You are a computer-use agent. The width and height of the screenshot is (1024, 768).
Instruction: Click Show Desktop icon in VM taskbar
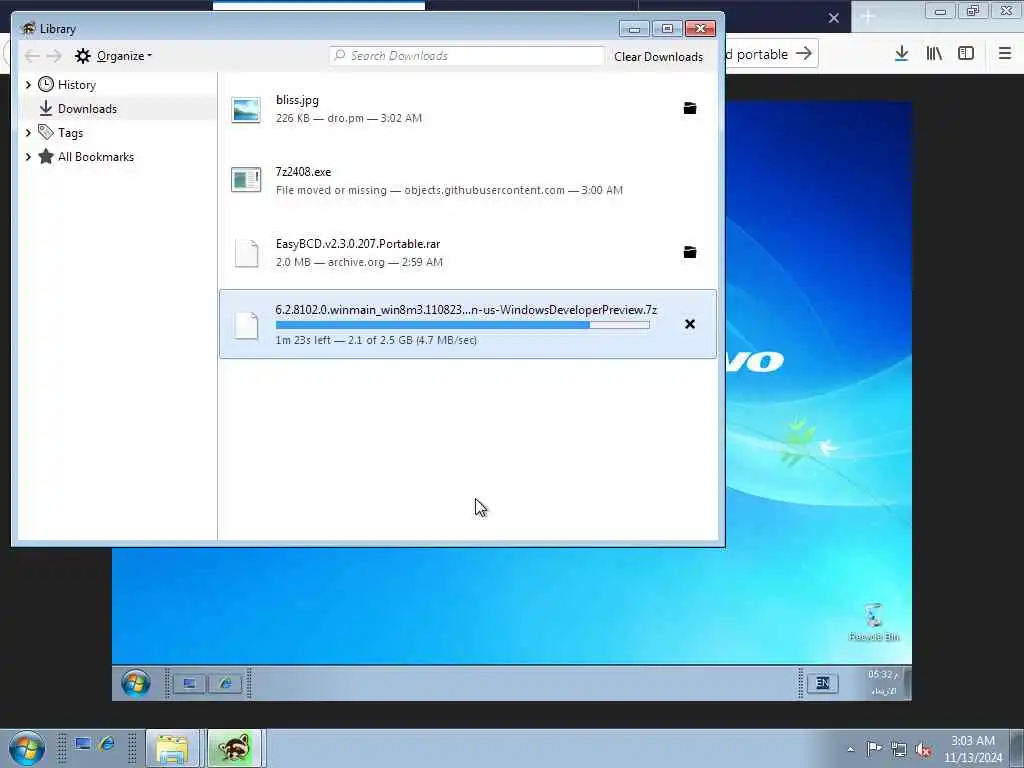(189, 683)
